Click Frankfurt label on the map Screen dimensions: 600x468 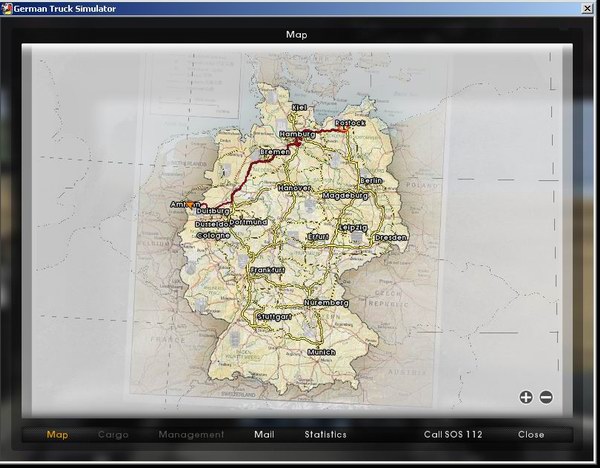tap(268, 270)
